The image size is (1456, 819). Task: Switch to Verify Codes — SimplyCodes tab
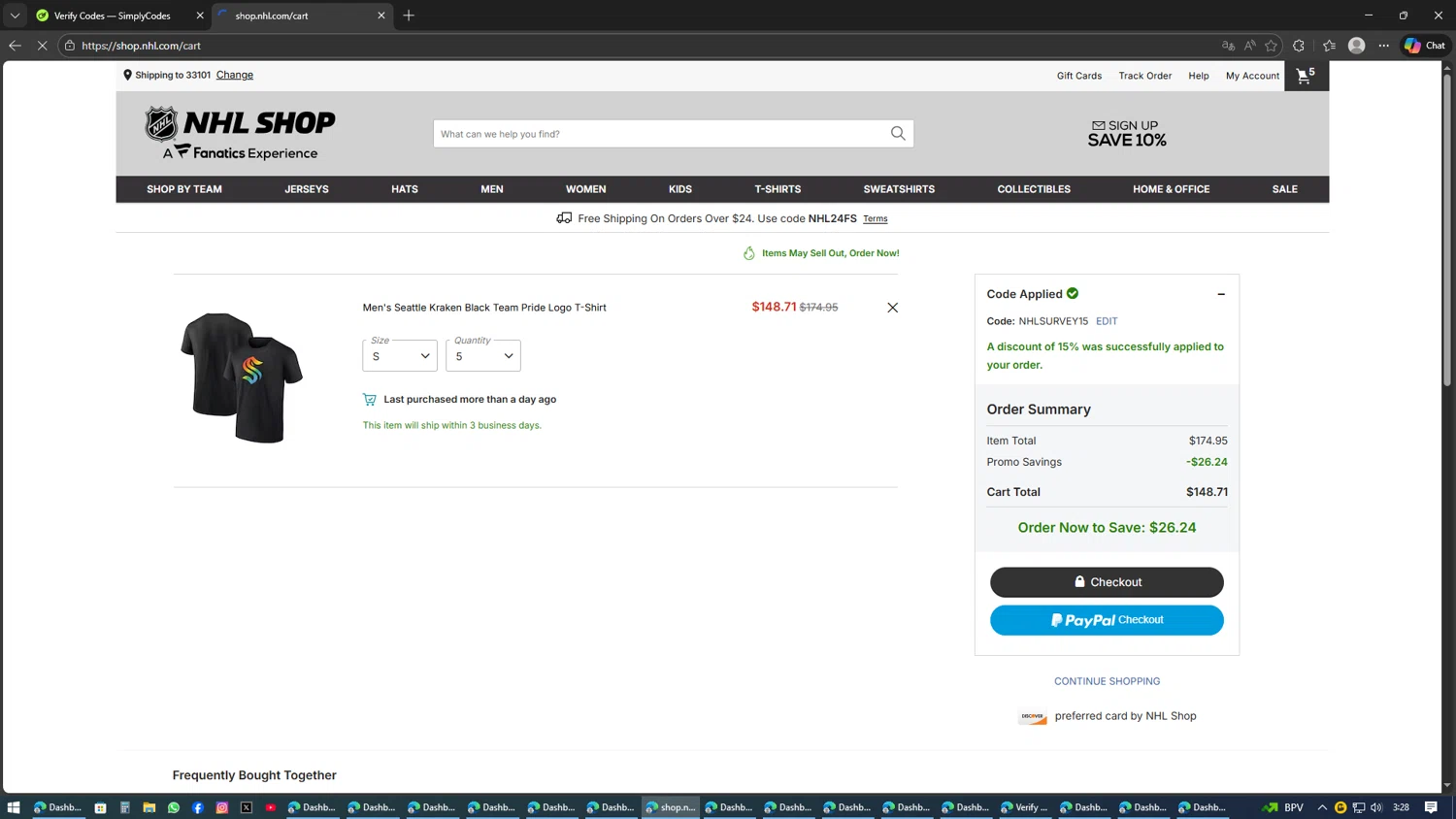[x=112, y=16]
